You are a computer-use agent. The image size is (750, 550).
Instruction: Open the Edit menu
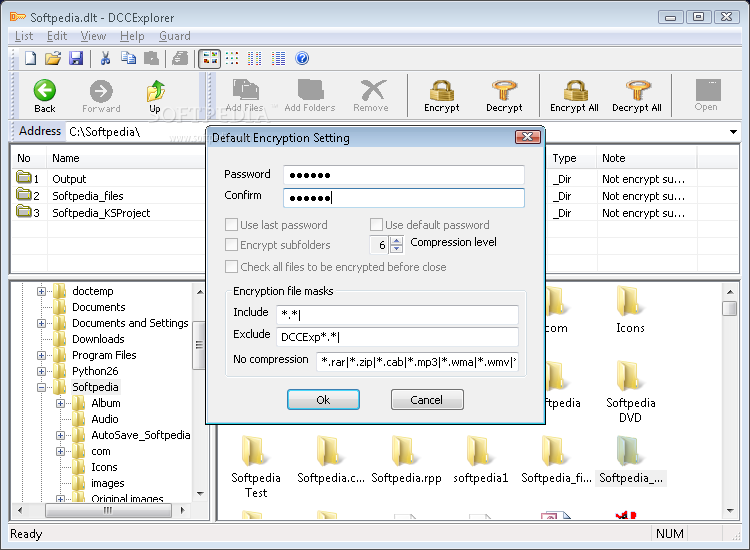[57, 36]
